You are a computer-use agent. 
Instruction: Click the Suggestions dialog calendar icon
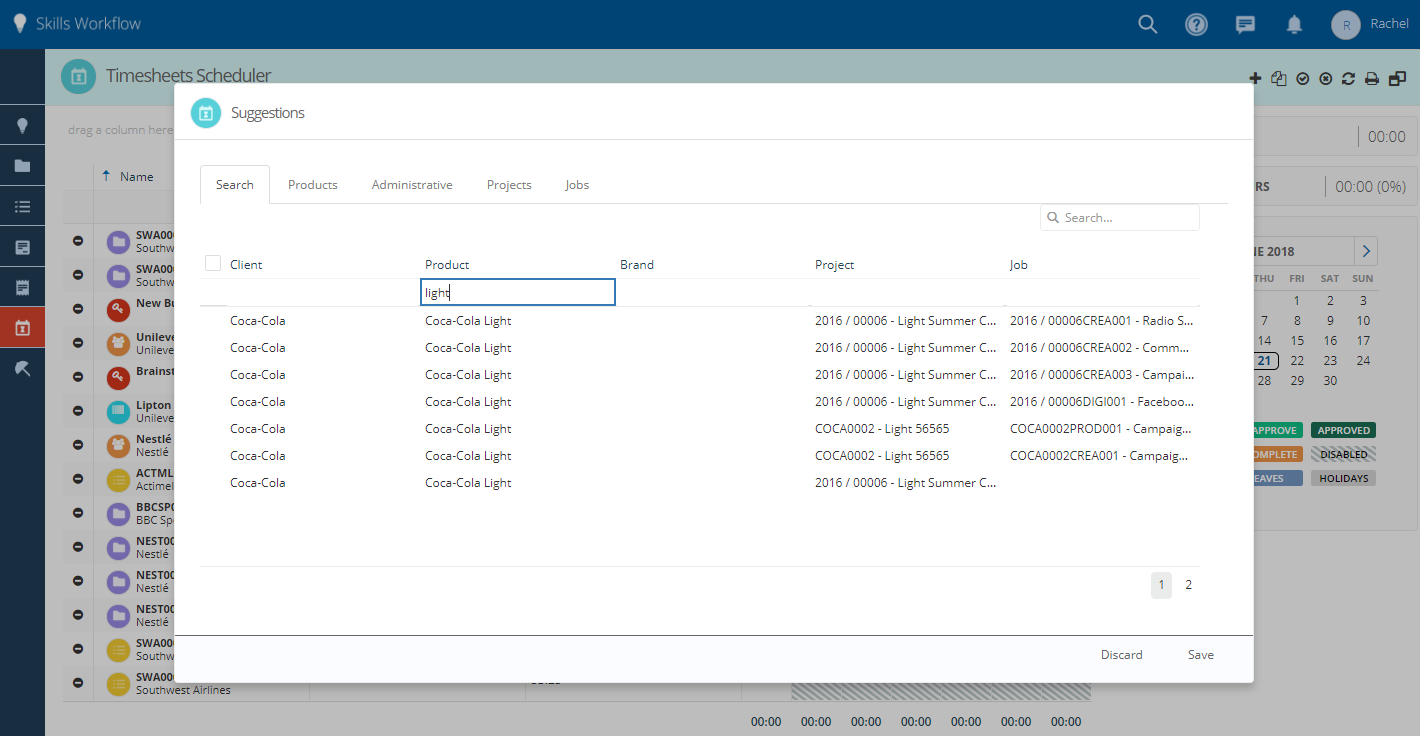tap(206, 113)
